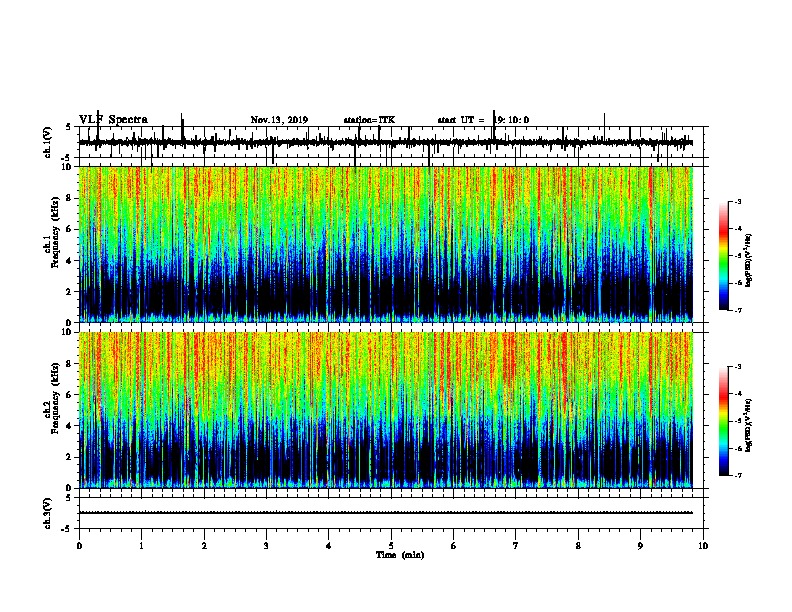
Task: Click the "8" kHz tick on ch.2 frequency axis
Action: tap(70, 364)
